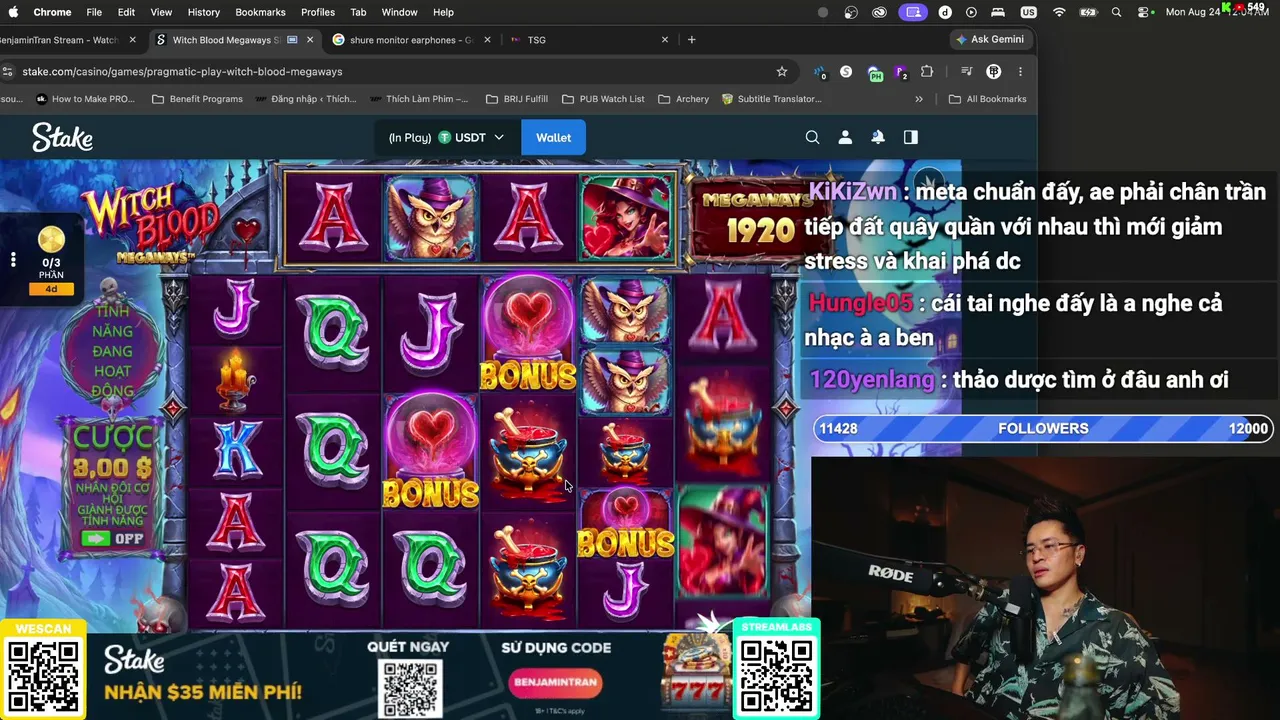
Task: Open the How to Make PRO bookmark
Action: click(85, 99)
